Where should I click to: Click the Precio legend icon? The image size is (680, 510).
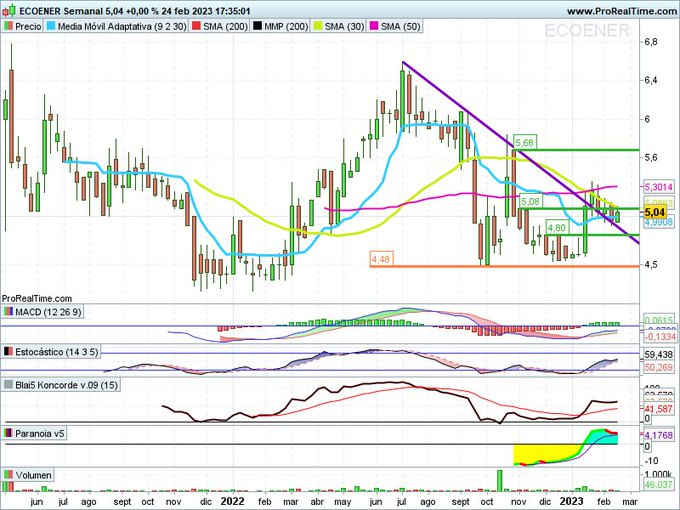tap(8, 26)
